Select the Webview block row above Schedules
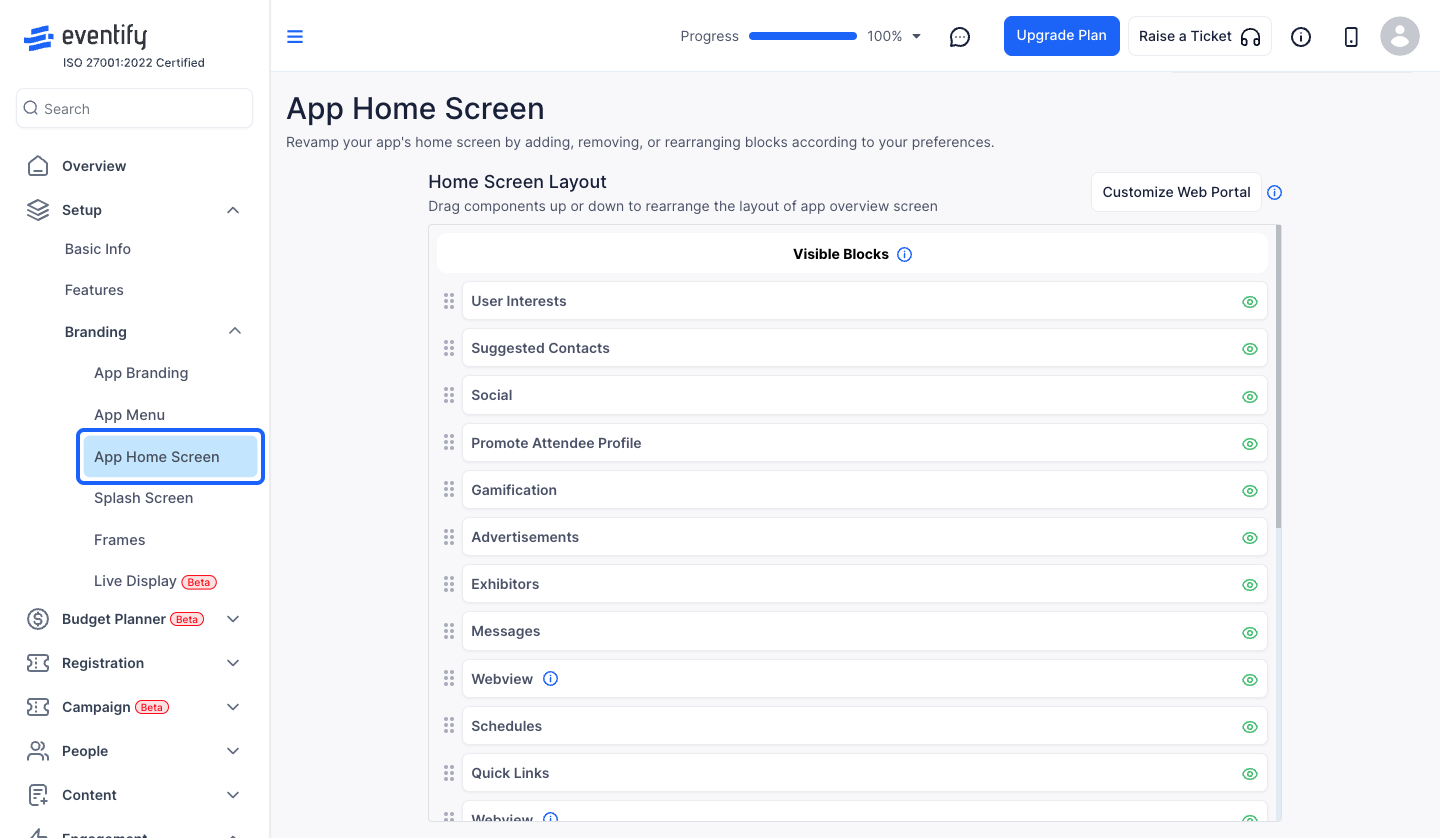The height and width of the screenshot is (838, 1440). coord(864,679)
